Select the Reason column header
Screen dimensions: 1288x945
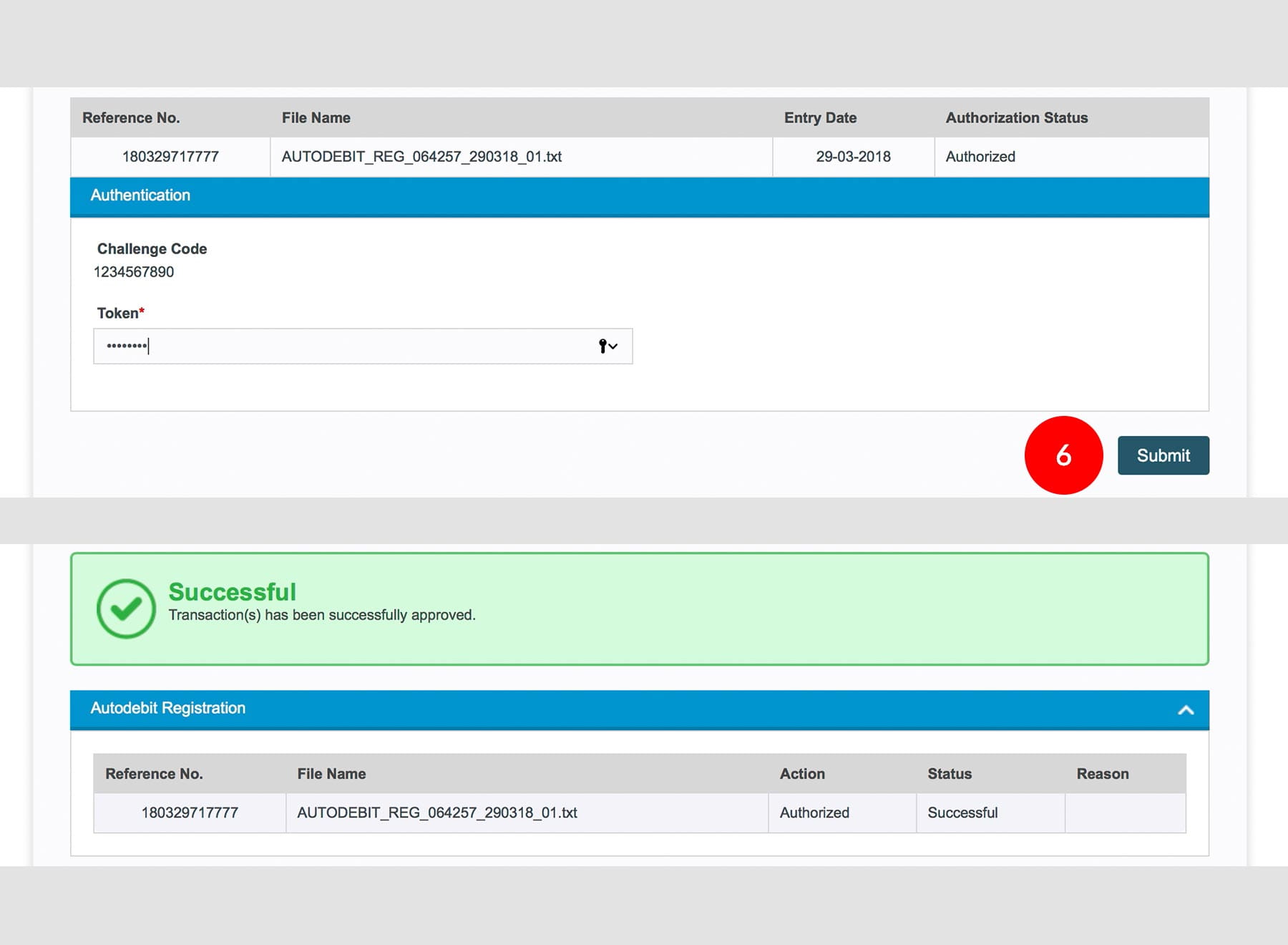(x=1102, y=774)
